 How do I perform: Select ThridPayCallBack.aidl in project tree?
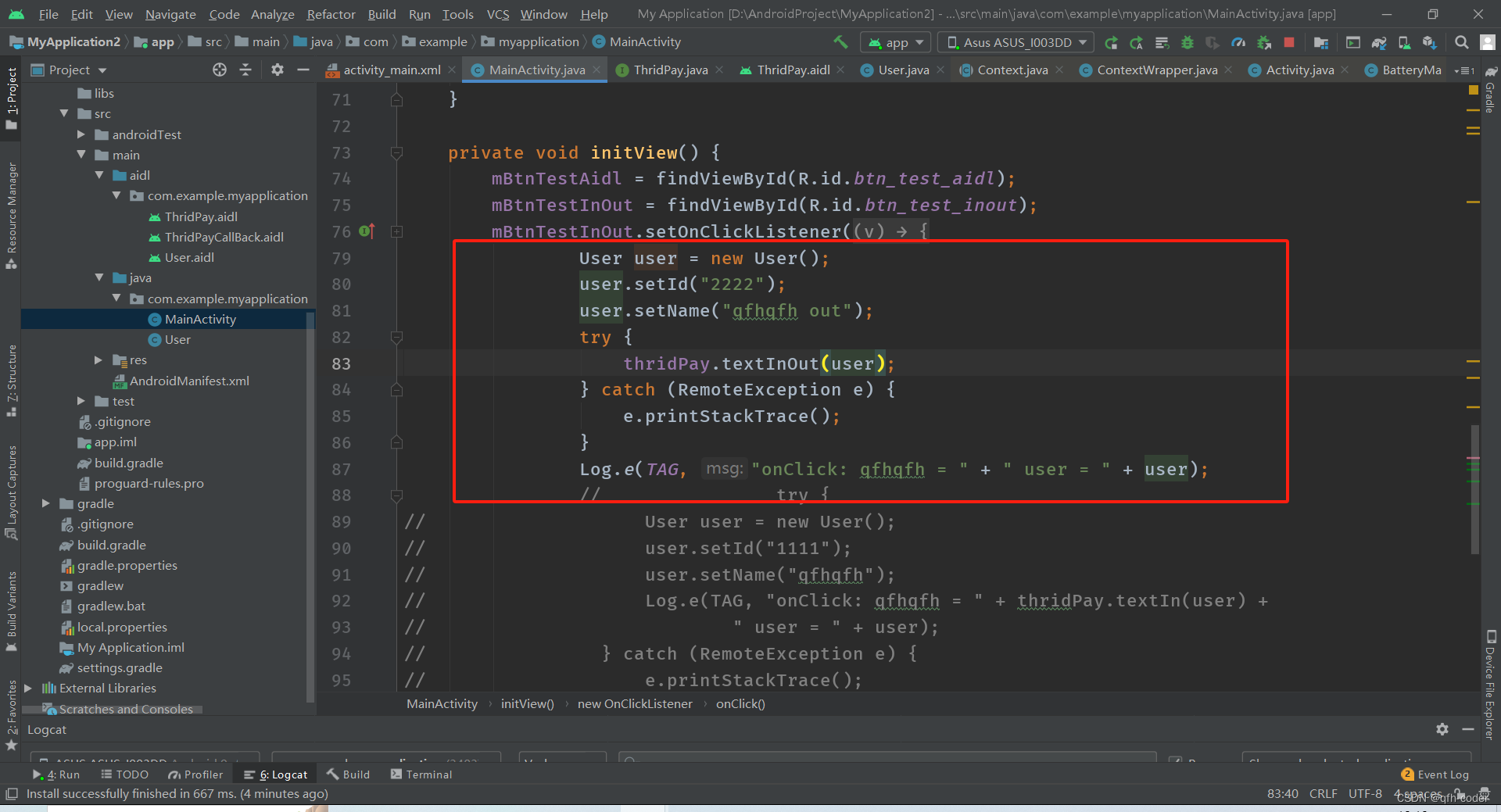pyautogui.click(x=224, y=237)
